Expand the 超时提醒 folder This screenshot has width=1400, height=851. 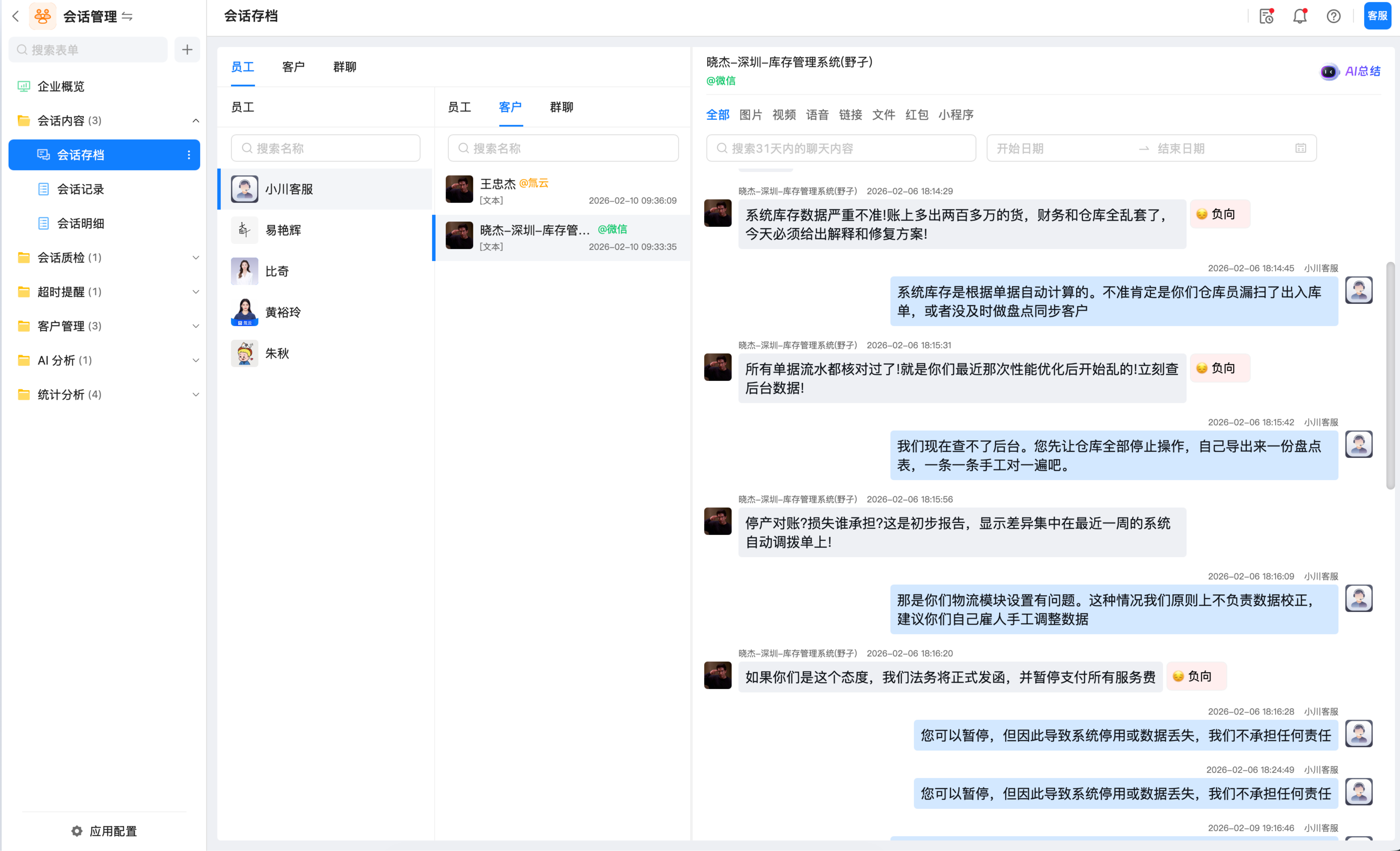click(x=196, y=292)
